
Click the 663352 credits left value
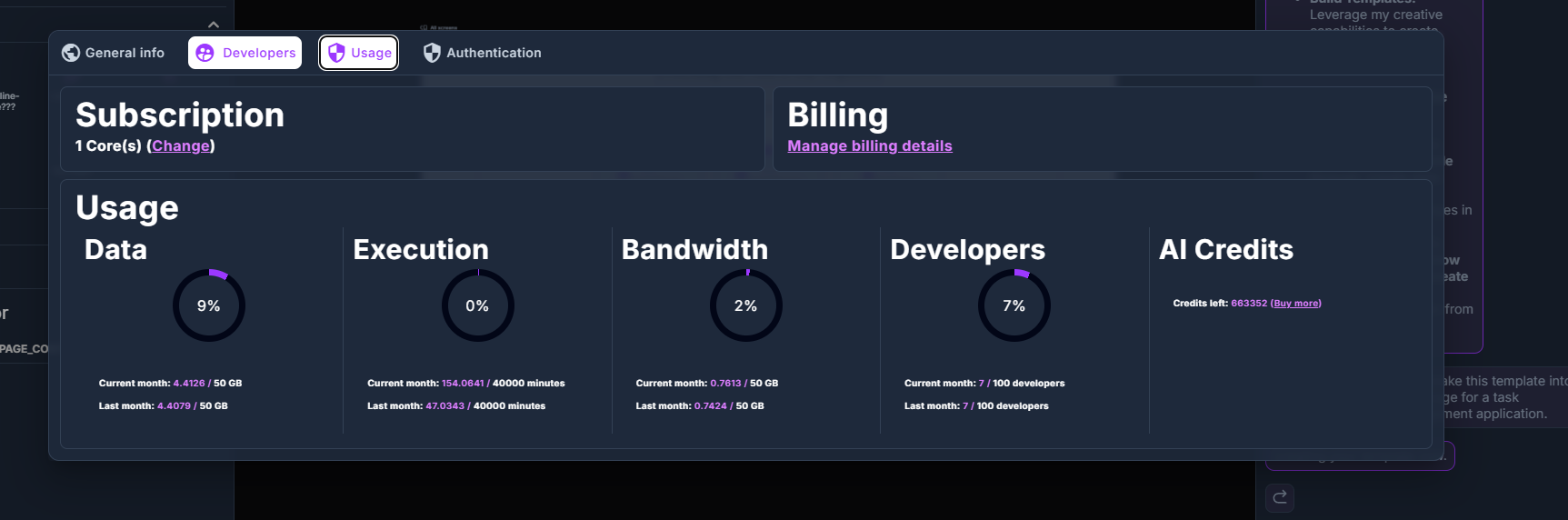tap(1248, 304)
